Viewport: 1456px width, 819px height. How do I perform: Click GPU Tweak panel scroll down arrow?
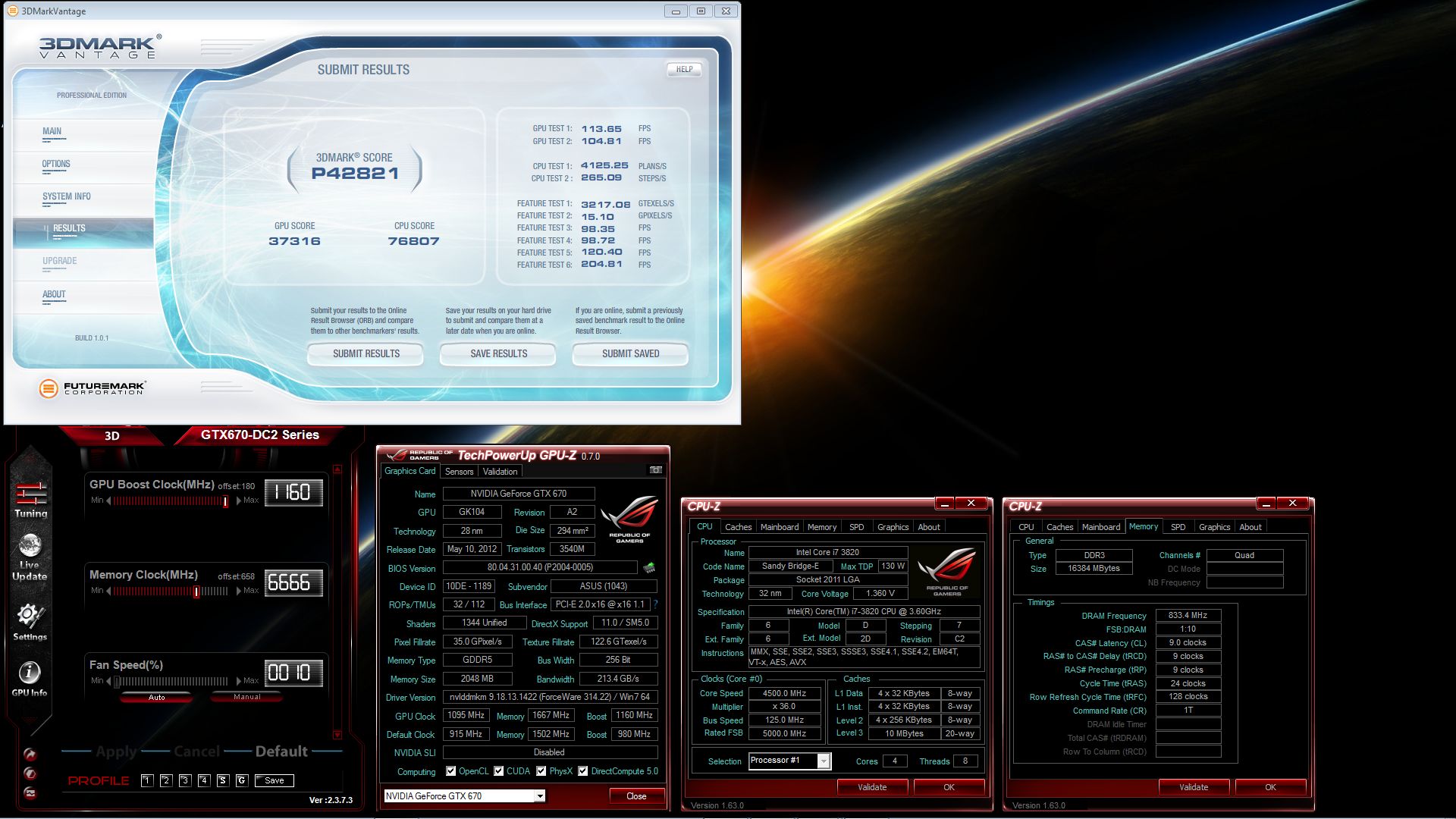(x=337, y=734)
